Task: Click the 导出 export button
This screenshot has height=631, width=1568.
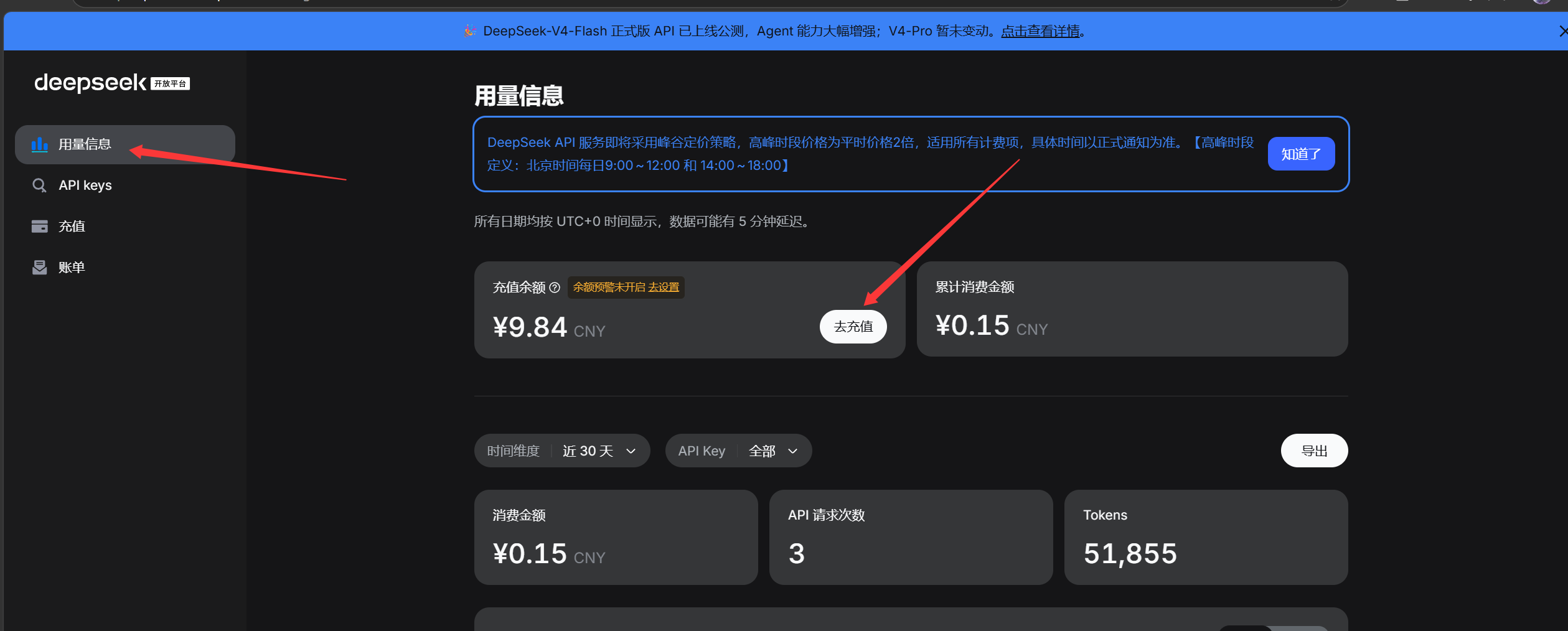Action: coord(1314,451)
